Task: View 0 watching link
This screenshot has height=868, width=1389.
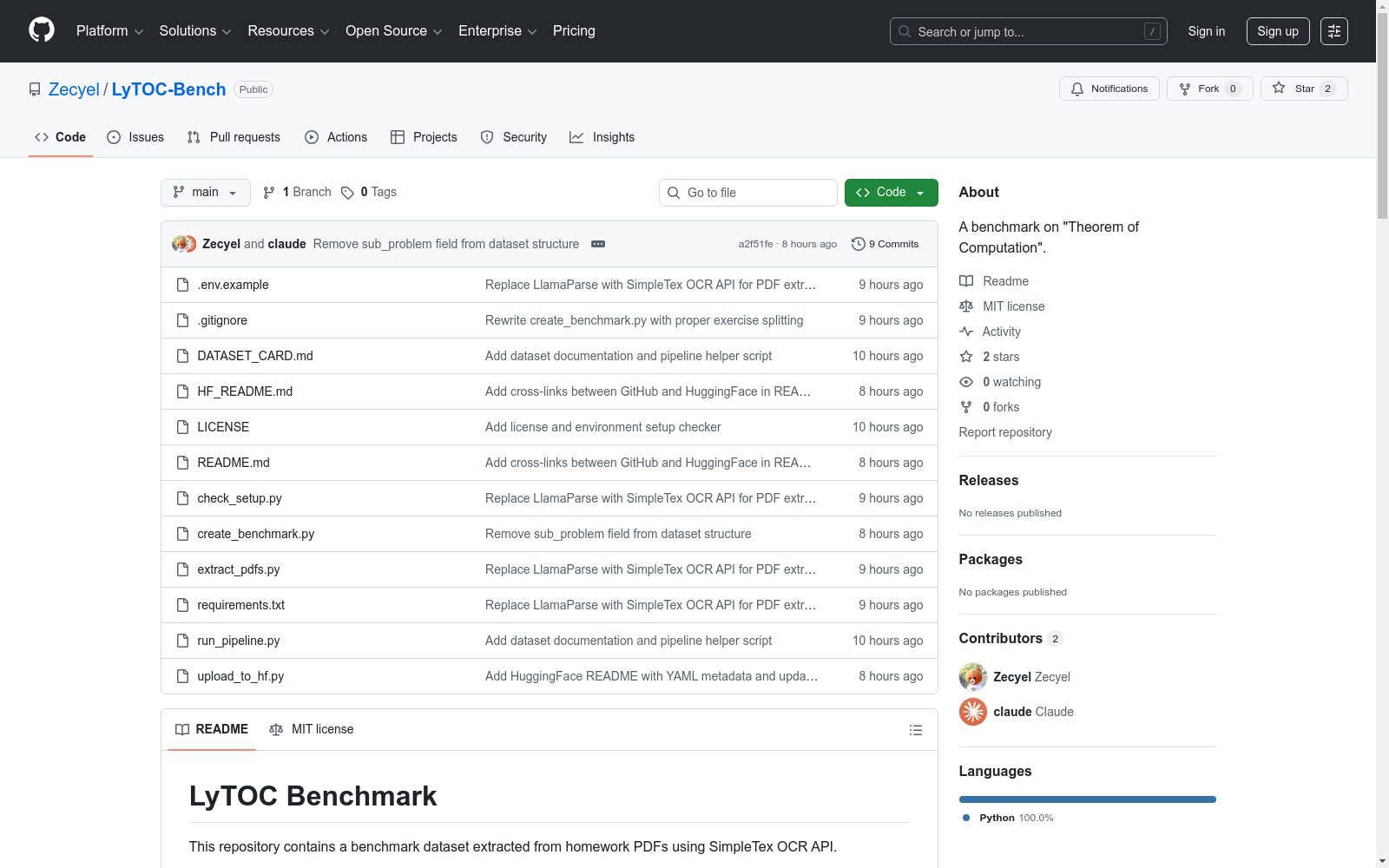Action: point(1000,382)
